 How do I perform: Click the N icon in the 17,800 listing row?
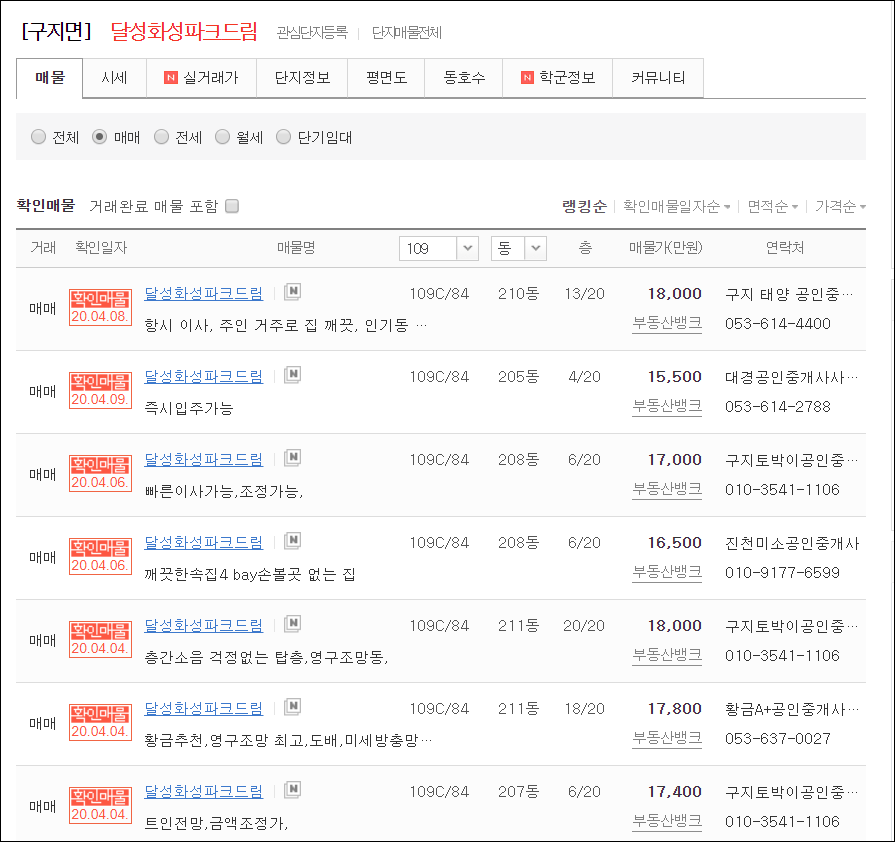(x=293, y=707)
